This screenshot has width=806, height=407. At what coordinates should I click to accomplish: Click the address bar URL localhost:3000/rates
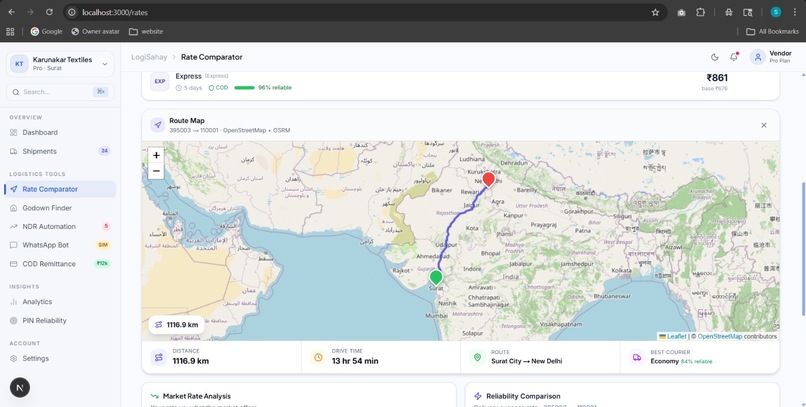coord(115,12)
